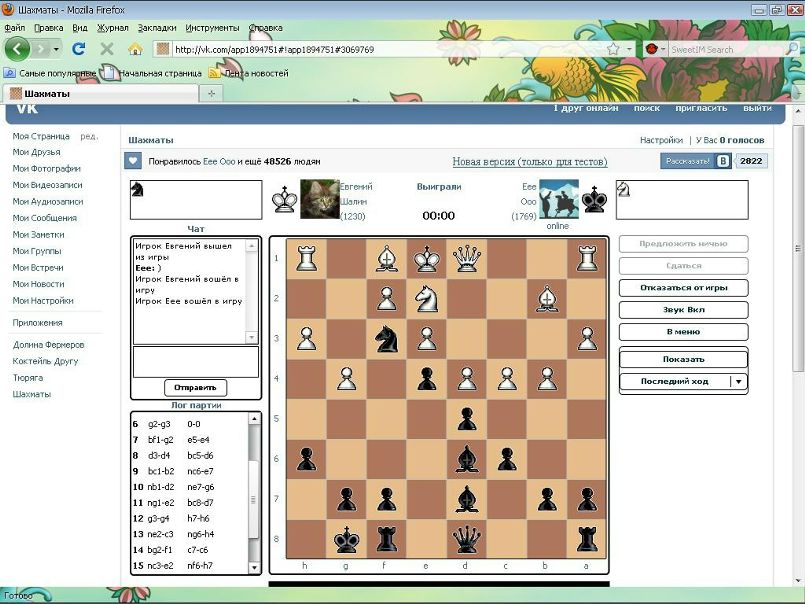This screenshot has width=805, height=604.
Task: Select the white knight on e2
Action: [x=426, y=299]
